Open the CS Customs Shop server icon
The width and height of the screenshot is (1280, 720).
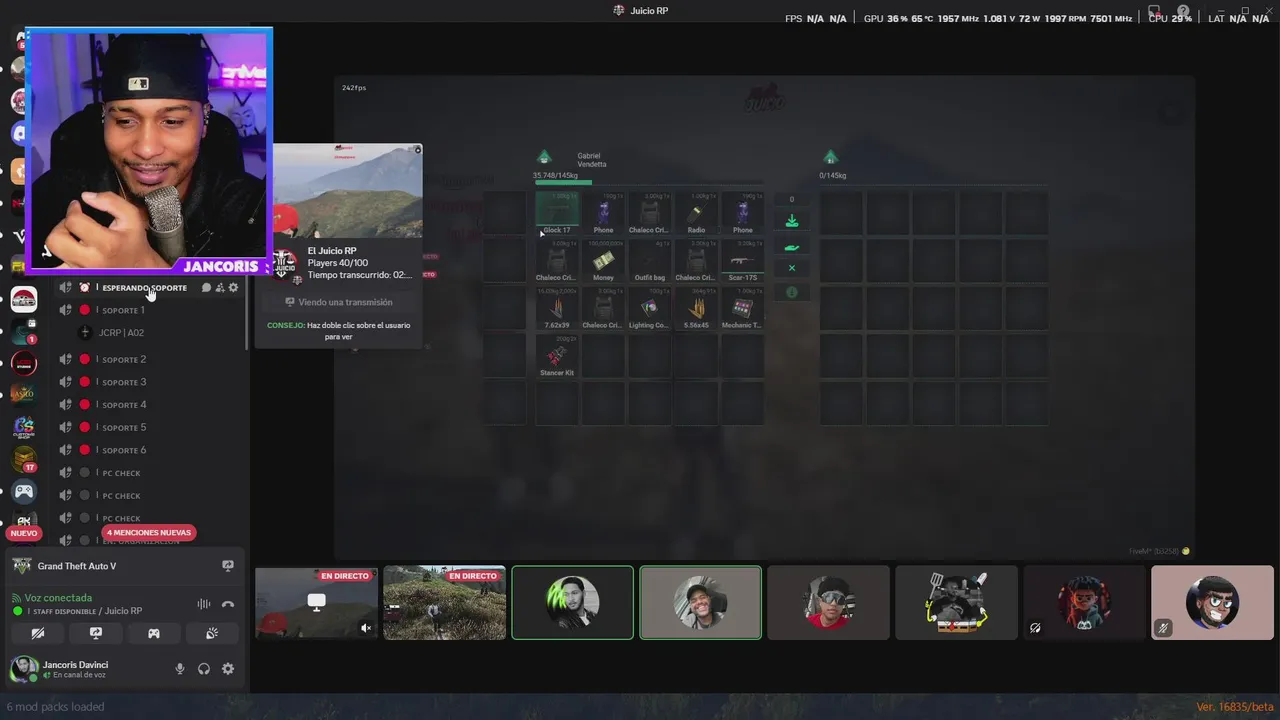coord(23,427)
